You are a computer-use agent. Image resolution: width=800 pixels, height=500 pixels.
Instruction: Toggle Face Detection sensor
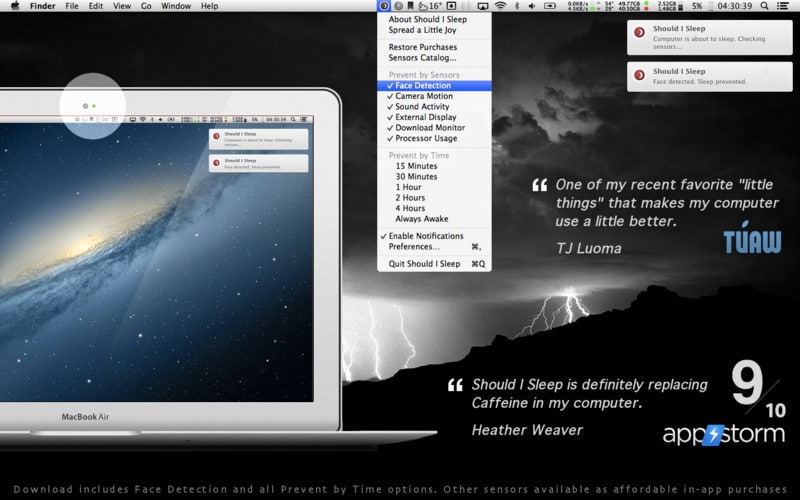(x=422, y=86)
